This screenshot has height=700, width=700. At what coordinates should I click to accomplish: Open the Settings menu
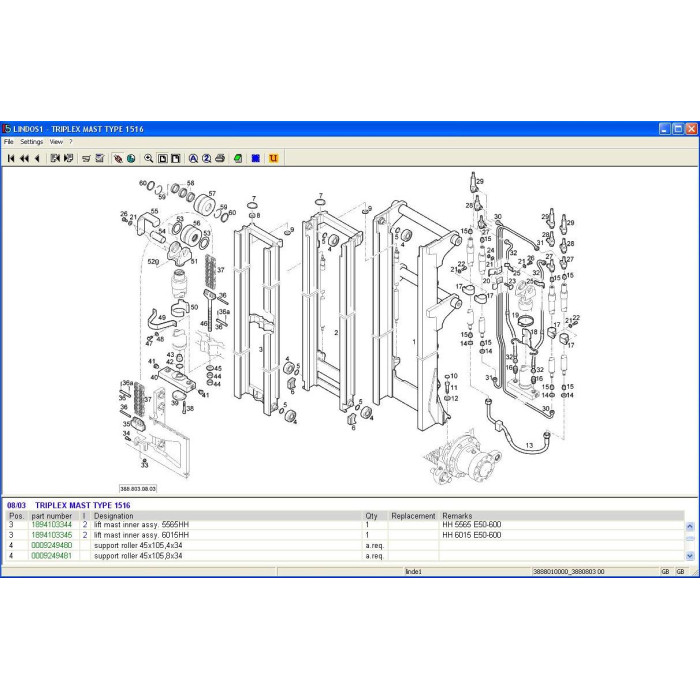coord(32,142)
